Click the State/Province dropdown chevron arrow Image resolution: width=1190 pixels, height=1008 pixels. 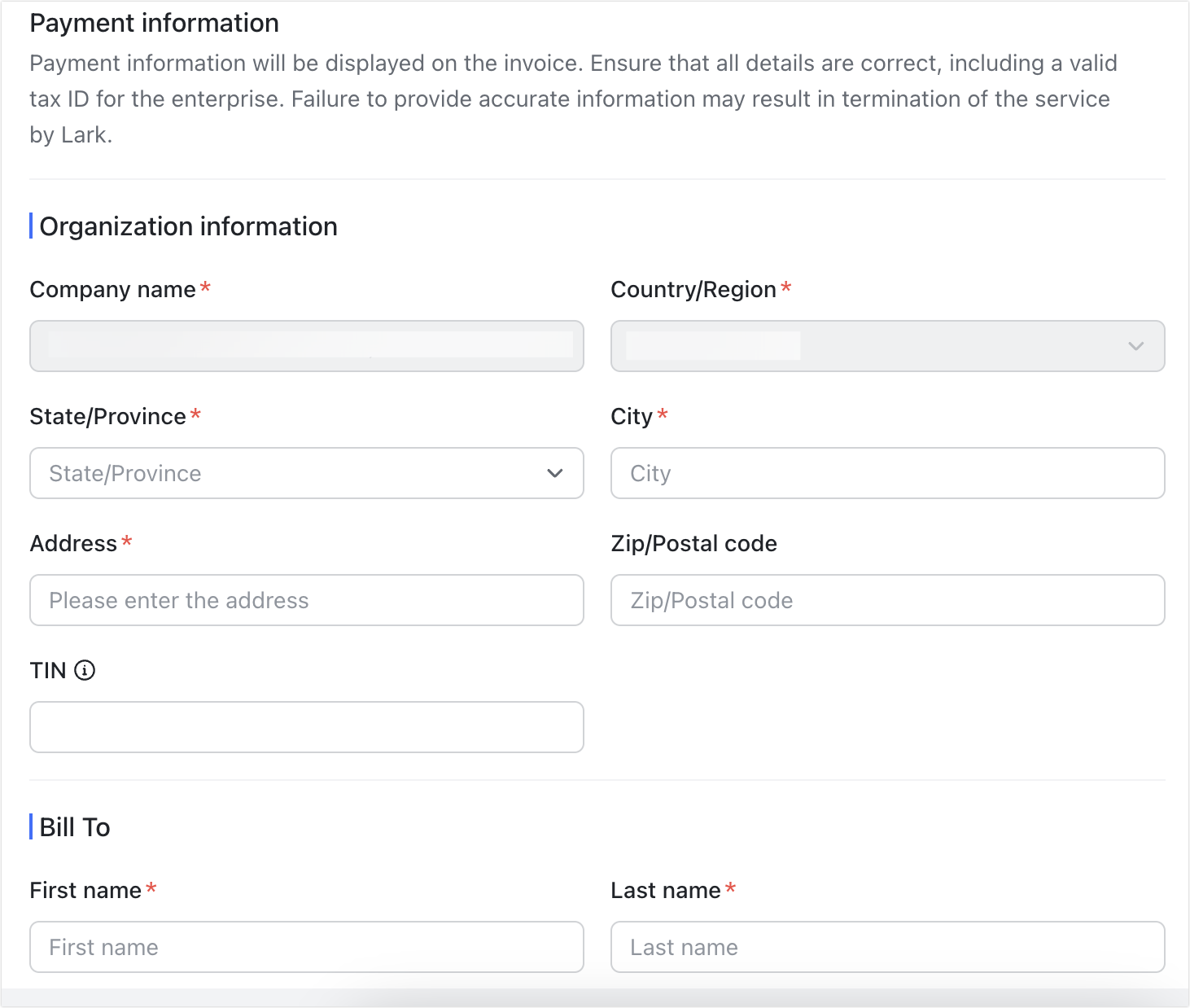pyautogui.click(x=555, y=473)
